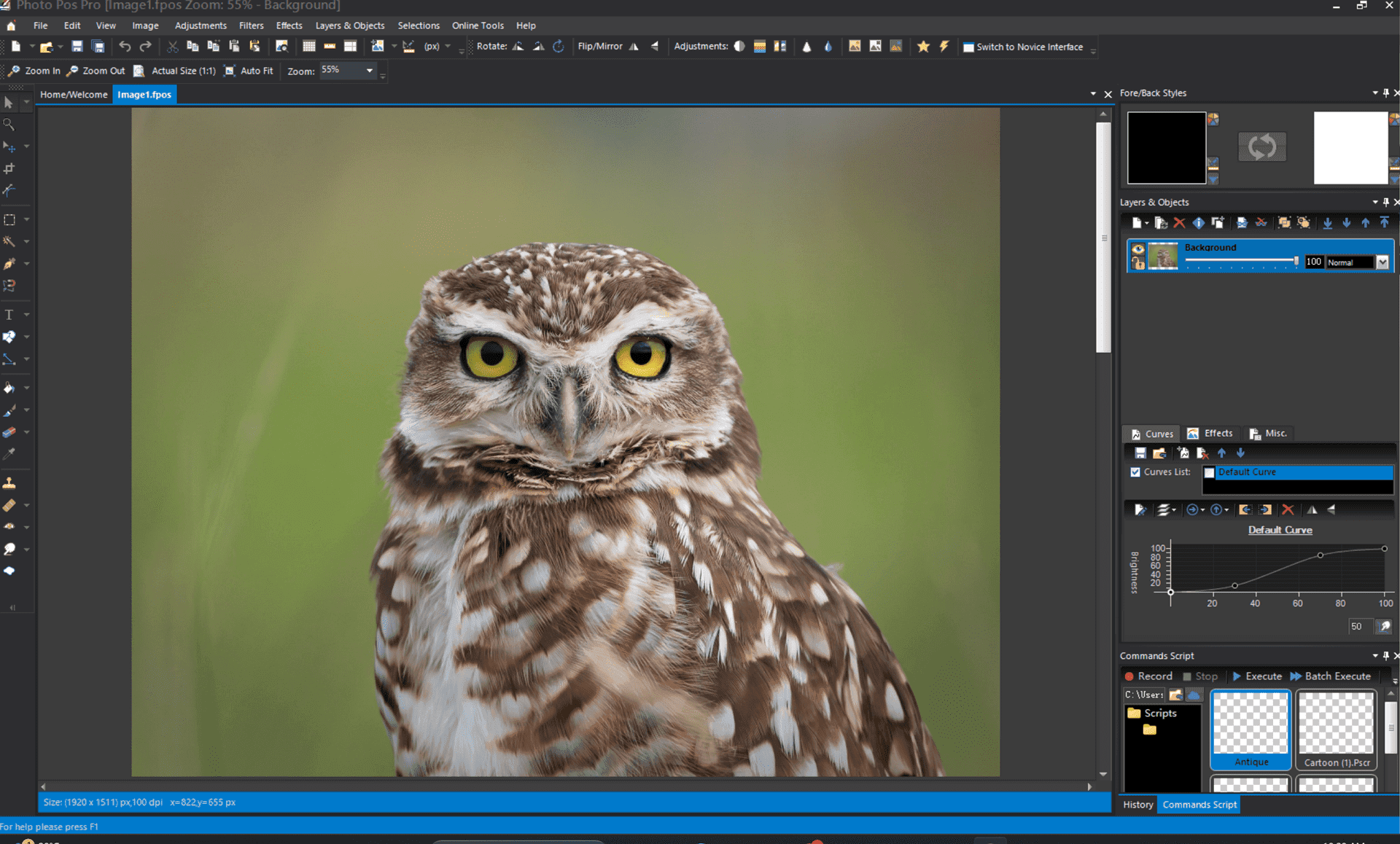Open layer properties info icon

pyautogui.click(x=1198, y=223)
